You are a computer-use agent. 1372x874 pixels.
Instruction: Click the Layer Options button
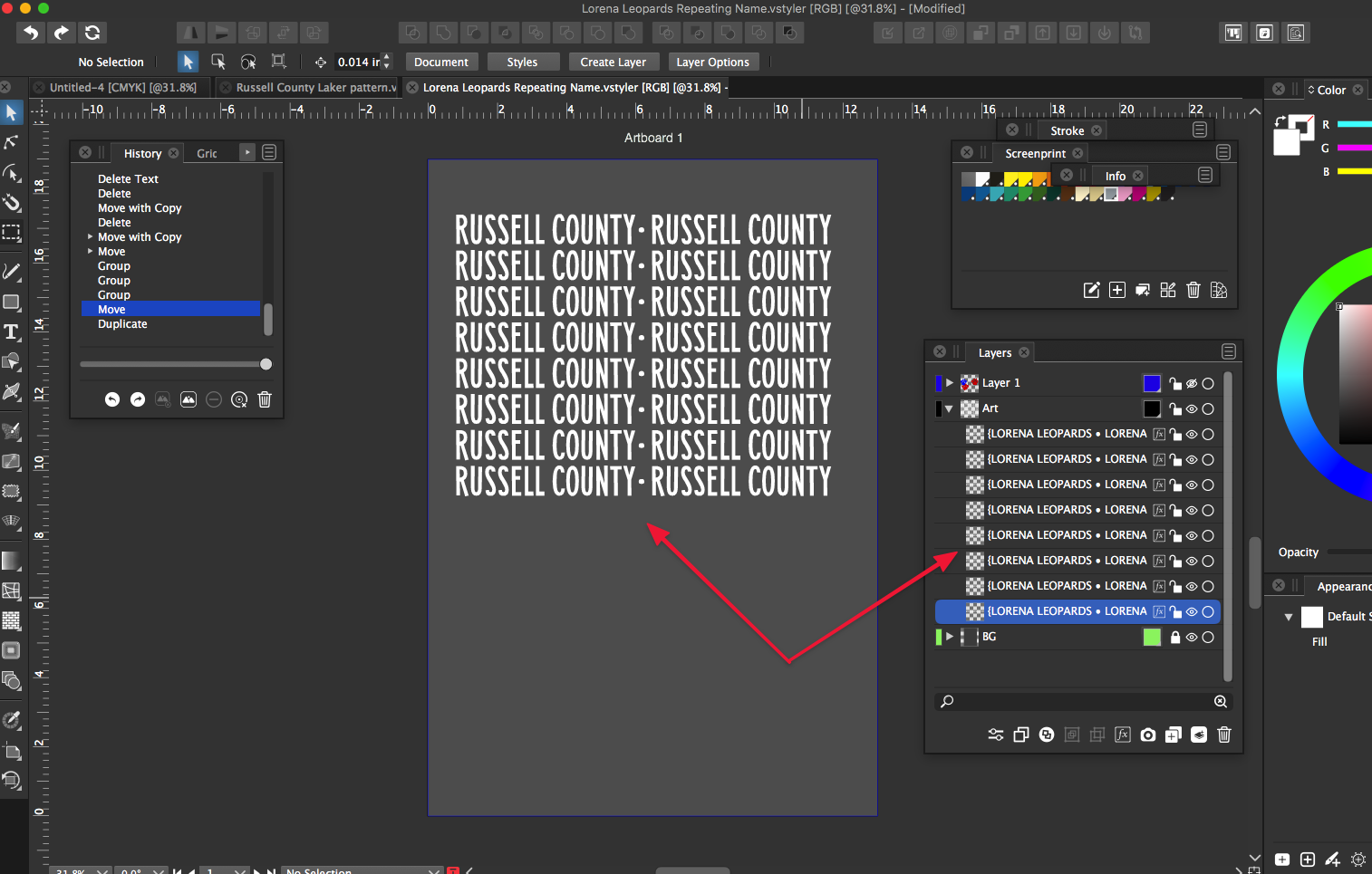click(712, 62)
